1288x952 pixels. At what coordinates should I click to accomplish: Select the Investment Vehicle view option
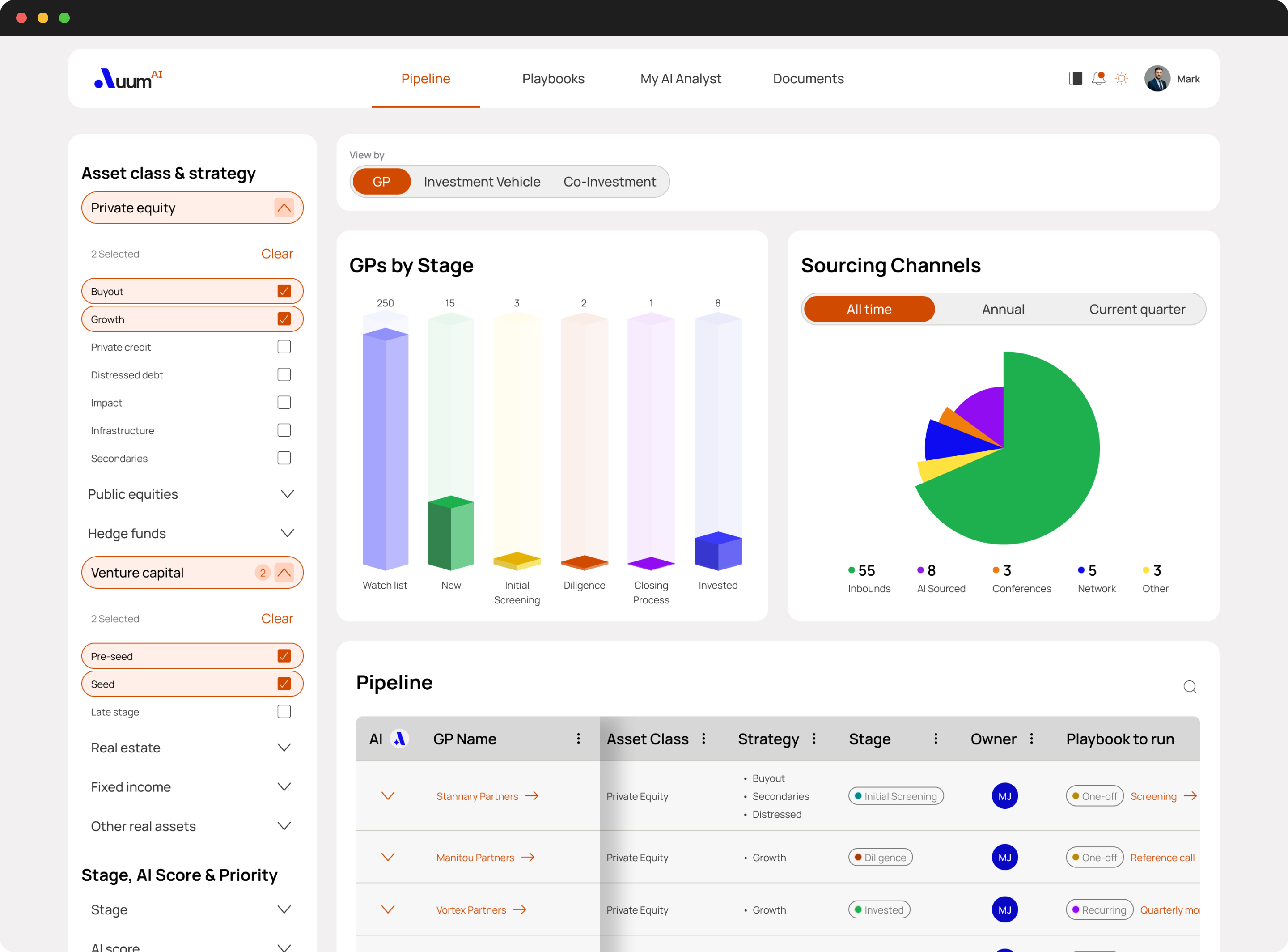(482, 182)
